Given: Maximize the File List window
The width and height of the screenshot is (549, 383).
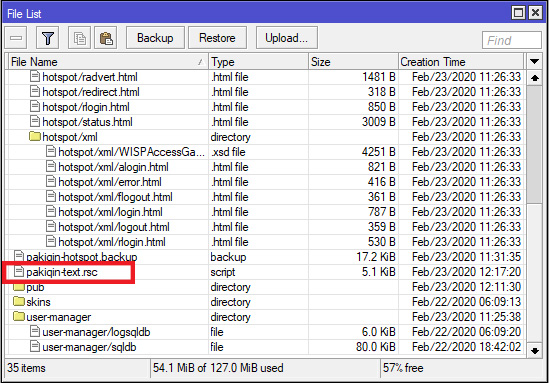Looking at the screenshot, I should tap(518, 13).
